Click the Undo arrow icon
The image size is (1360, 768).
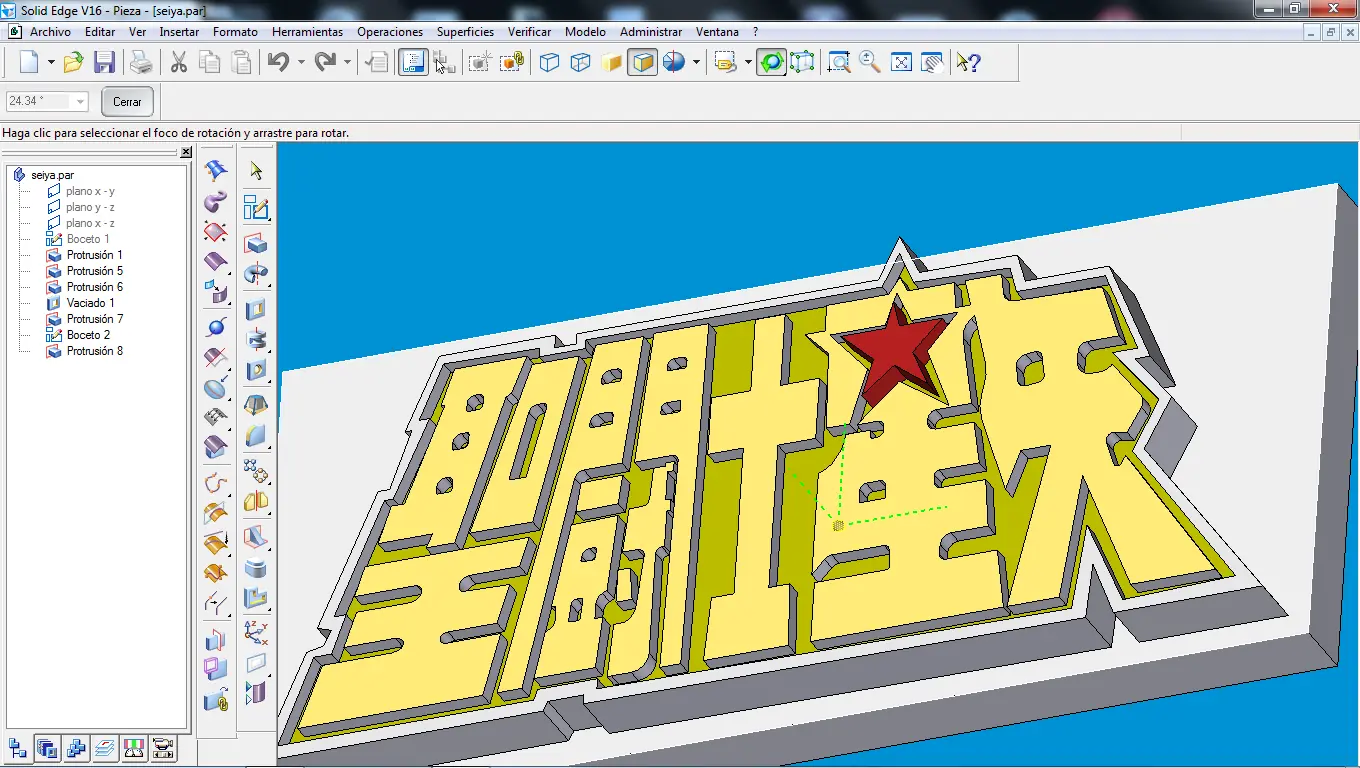click(x=277, y=63)
